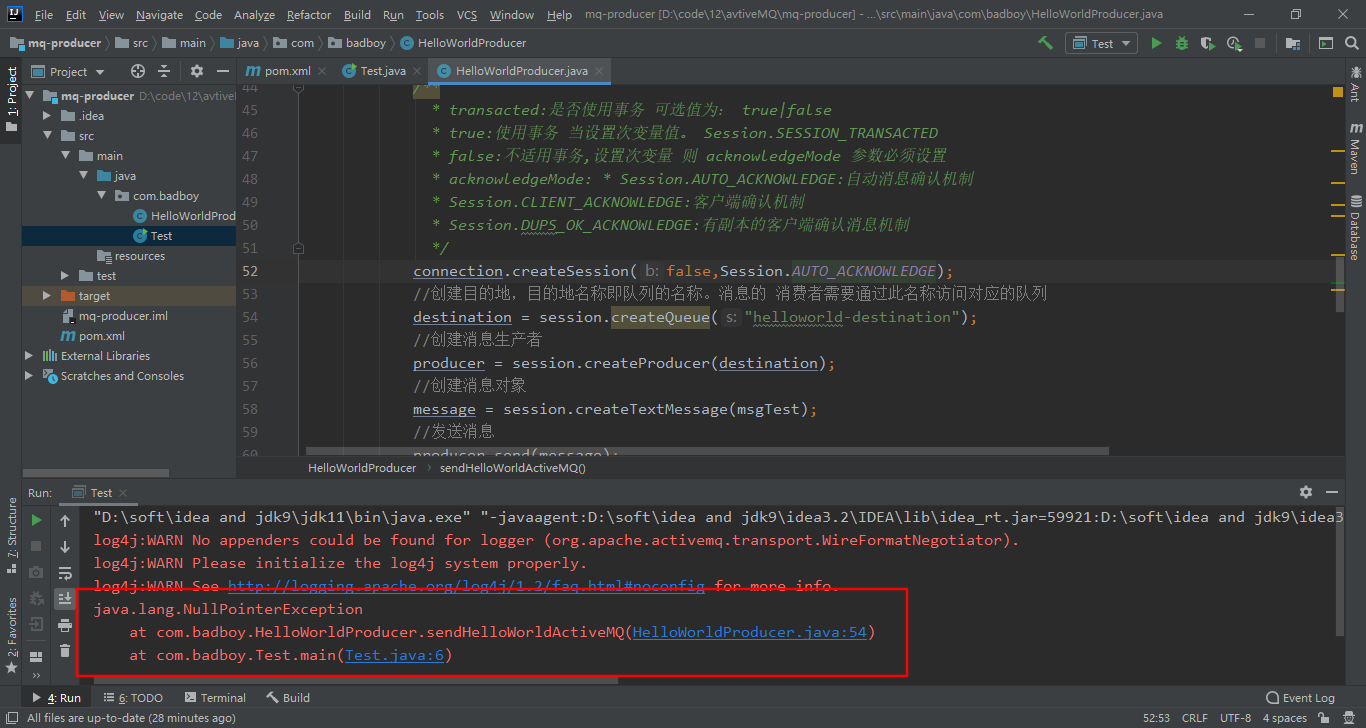1366x728 pixels.
Task: Click down the stack trace arrow
Action: 65,546
